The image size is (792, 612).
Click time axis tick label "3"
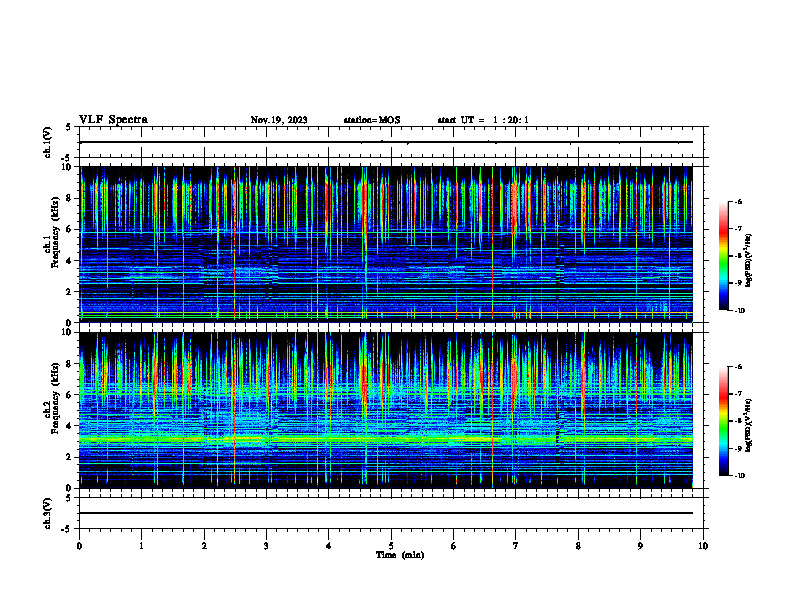tap(266, 546)
